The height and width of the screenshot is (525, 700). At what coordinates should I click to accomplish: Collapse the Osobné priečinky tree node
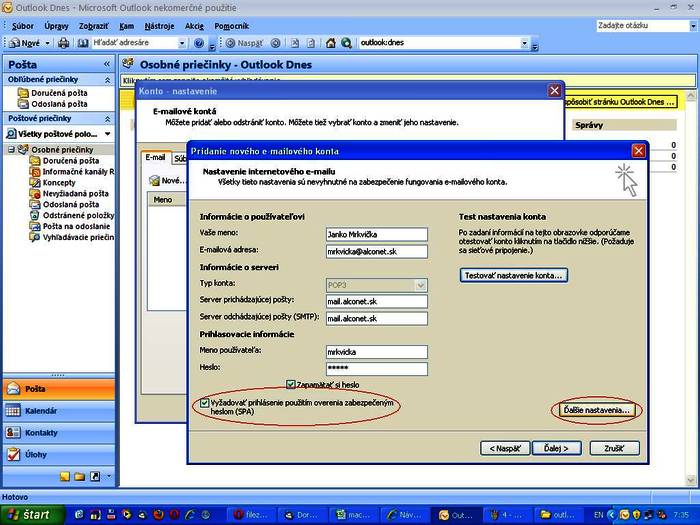12,150
